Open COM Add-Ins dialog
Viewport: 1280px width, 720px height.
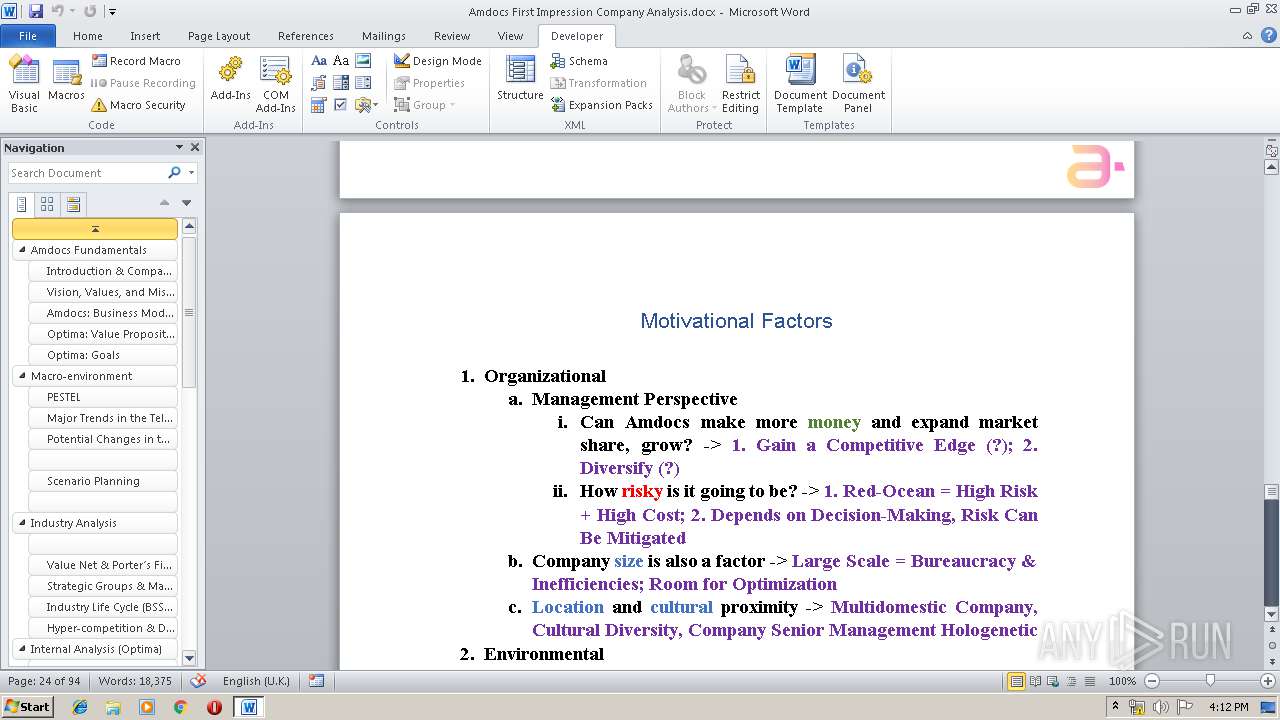point(275,84)
